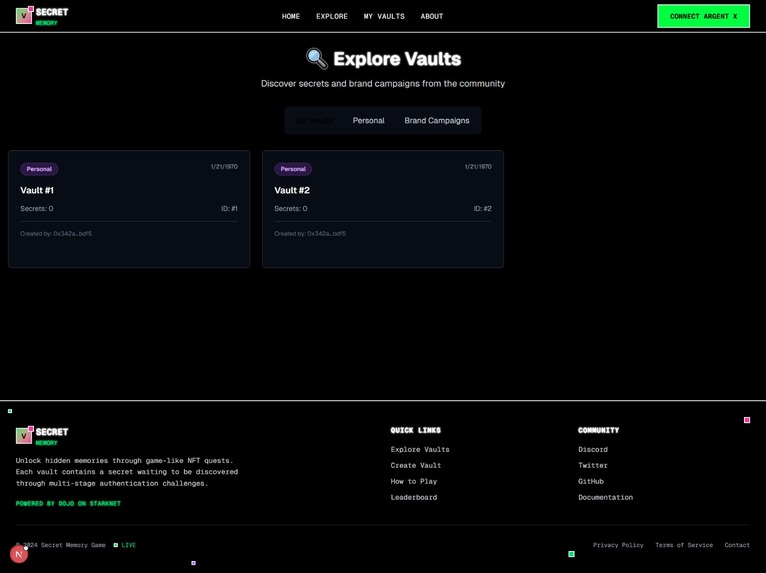Click the 'Secrets: 0' text on Vault #1
Viewport: 766px width, 573px height.
37,209
